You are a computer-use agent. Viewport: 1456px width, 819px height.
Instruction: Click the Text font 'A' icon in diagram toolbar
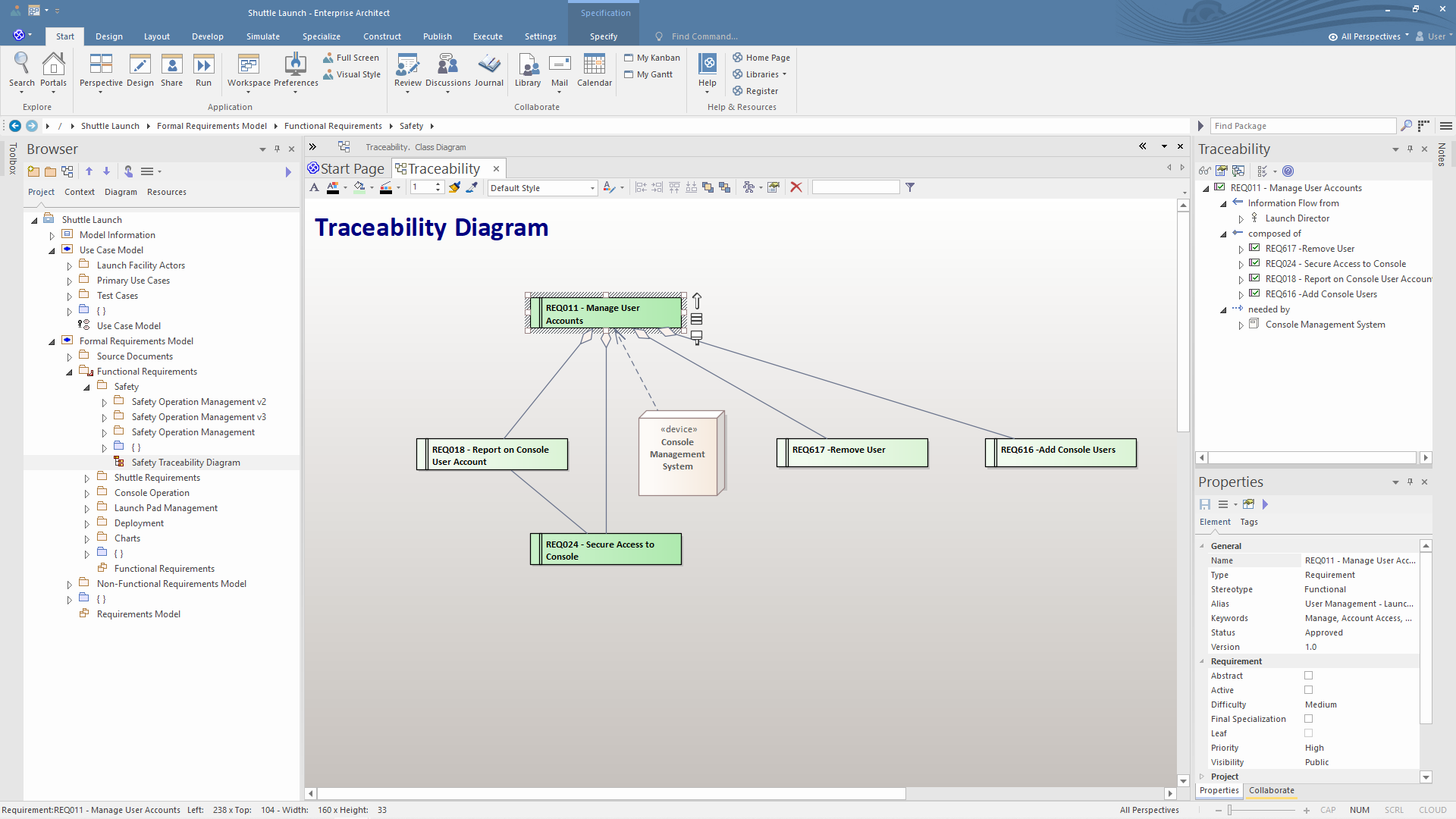pyautogui.click(x=314, y=187)
